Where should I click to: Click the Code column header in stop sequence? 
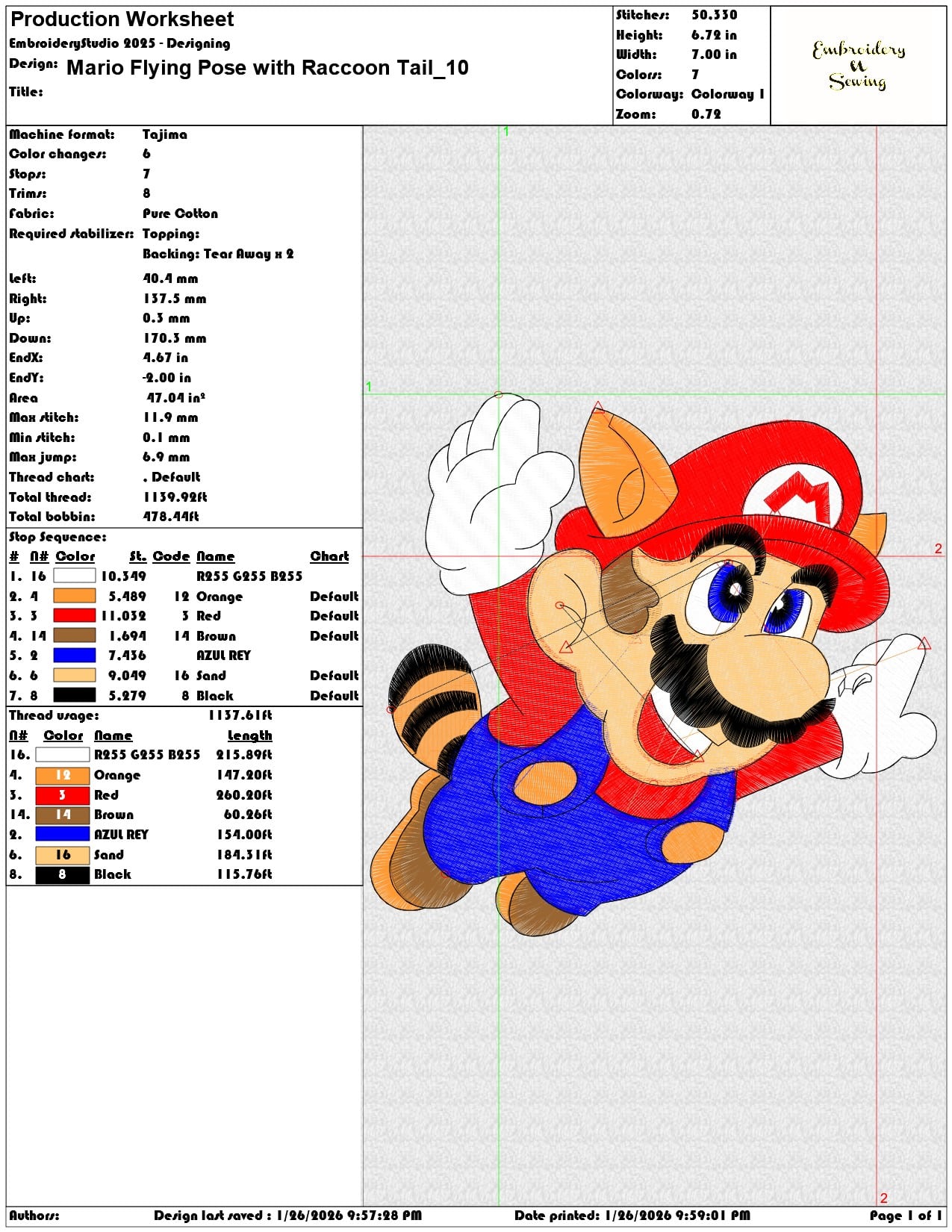(x=171, y=556)
